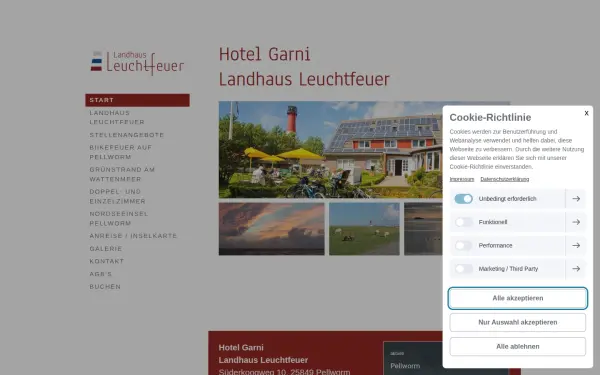Screen dimensions: 600x375
Task: Click the main hotel and lighthouse photo
Action: 331,150
